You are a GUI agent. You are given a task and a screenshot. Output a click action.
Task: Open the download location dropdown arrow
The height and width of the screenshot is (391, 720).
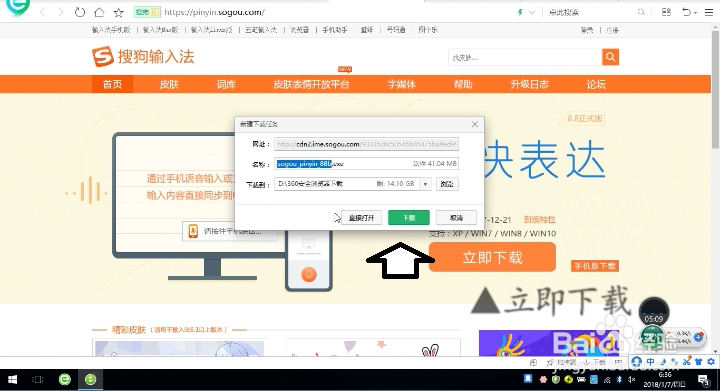[426, 184]
